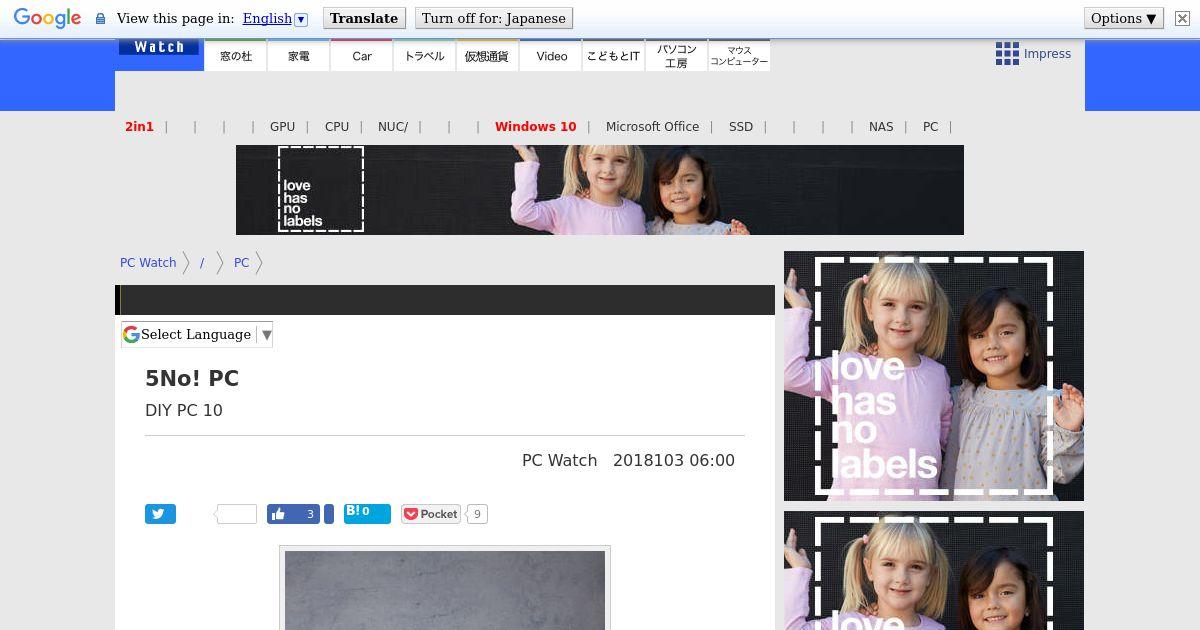Open the Car tab

coord(362,56)
